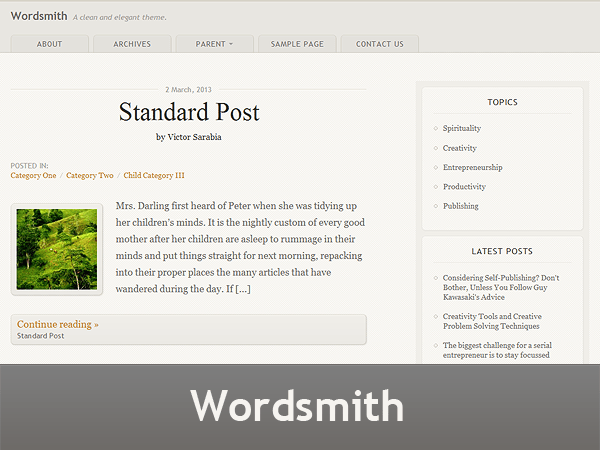Screen dimensions: 600x450
Task: Open the Sample Page tab
Action: click(x=297, y=44)
